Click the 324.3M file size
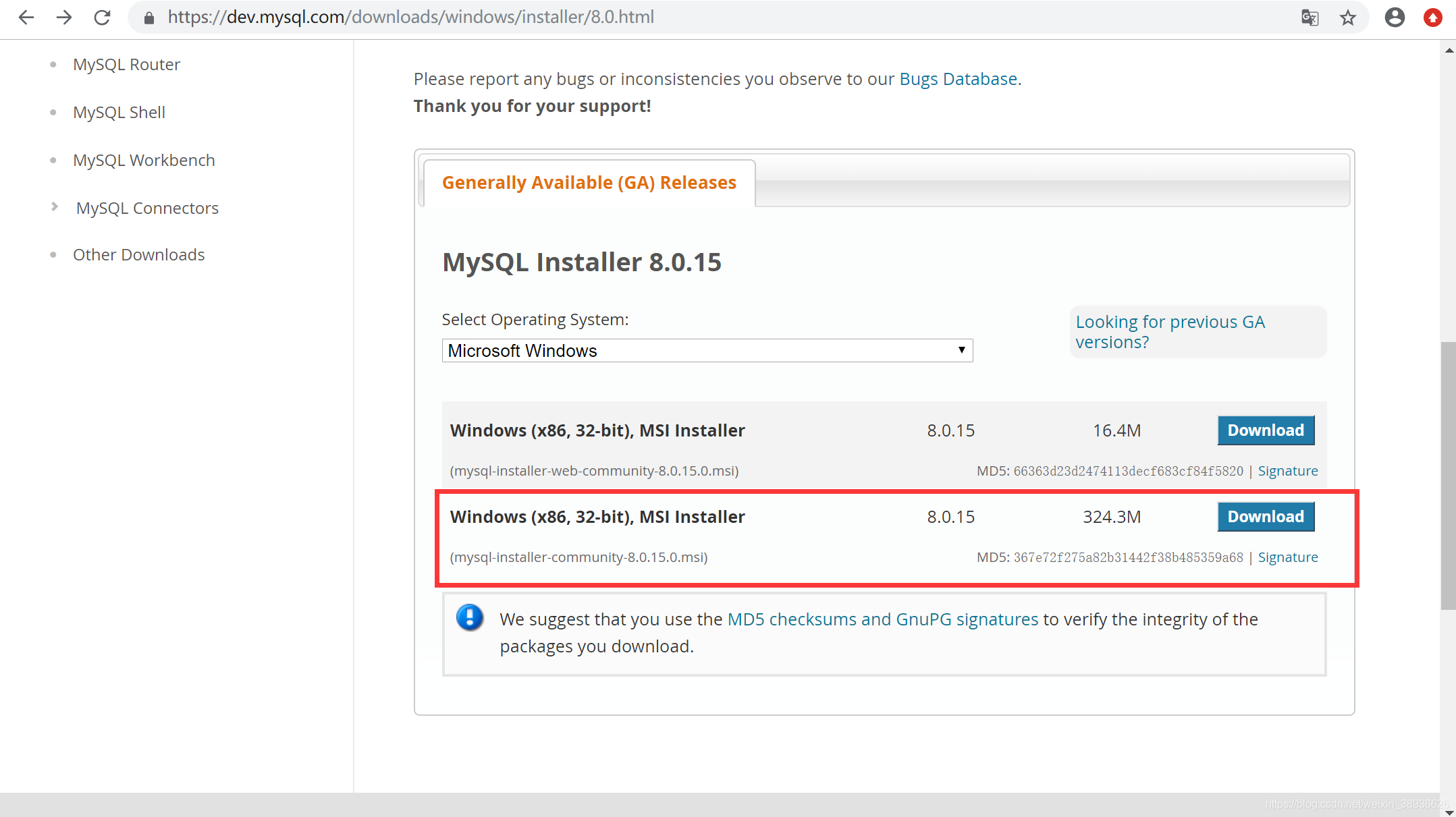 click(1111, 517)
